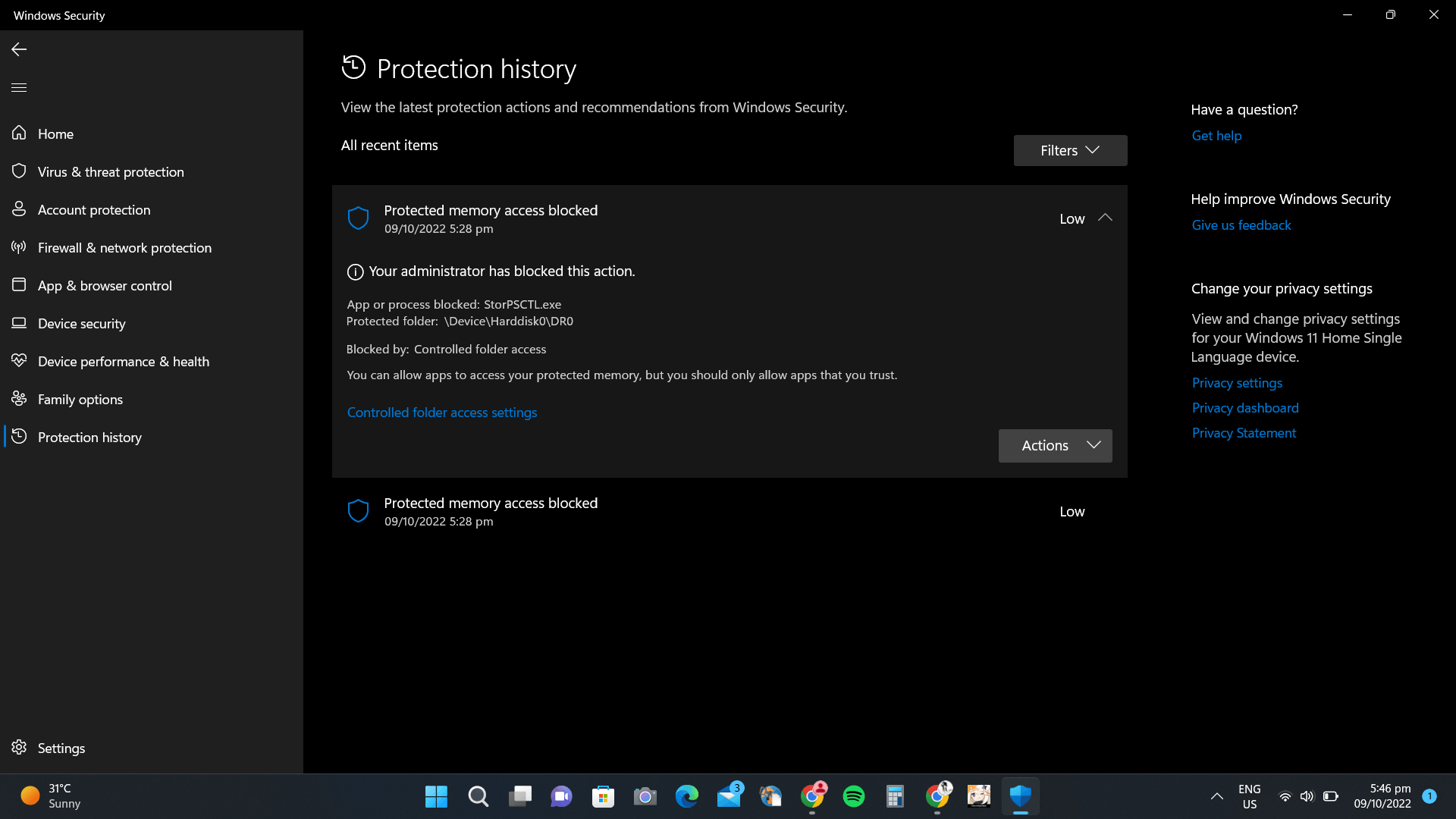Open Device security page
1456x819 pixels.
click(x=81, y=324)
